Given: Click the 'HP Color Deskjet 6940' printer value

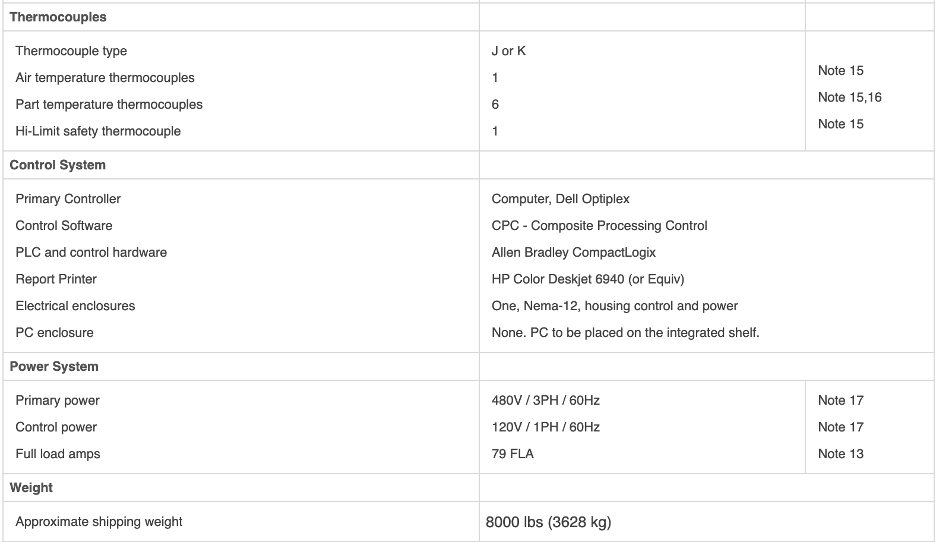Looking at the screenshot, I should tap(588, 279).
